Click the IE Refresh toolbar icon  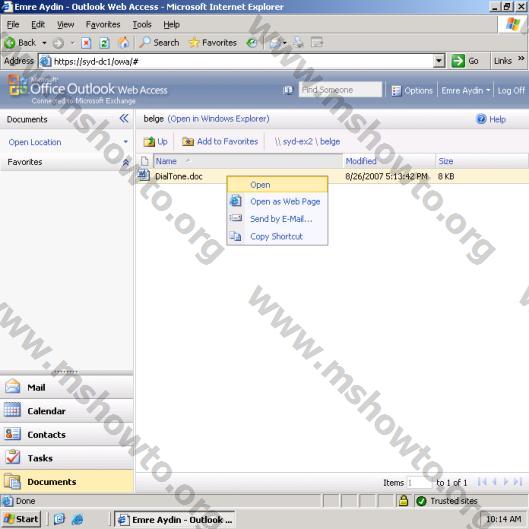pos(105,43)
